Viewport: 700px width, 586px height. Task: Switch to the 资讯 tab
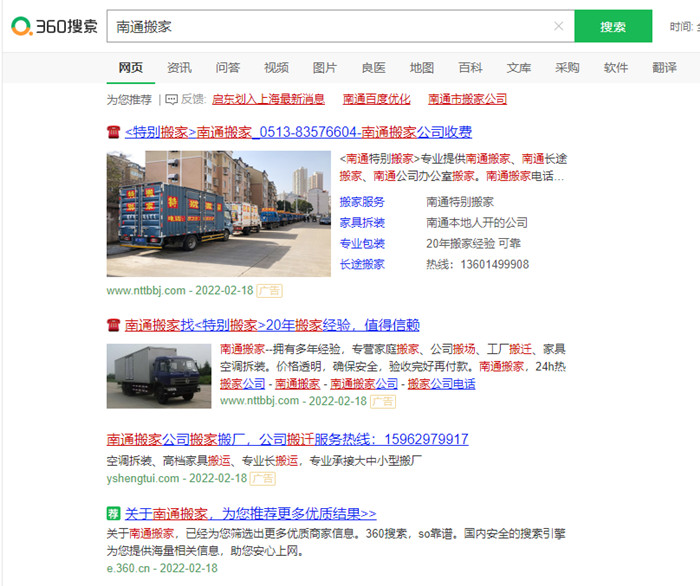pyautogui.click(x=179, y=68)
